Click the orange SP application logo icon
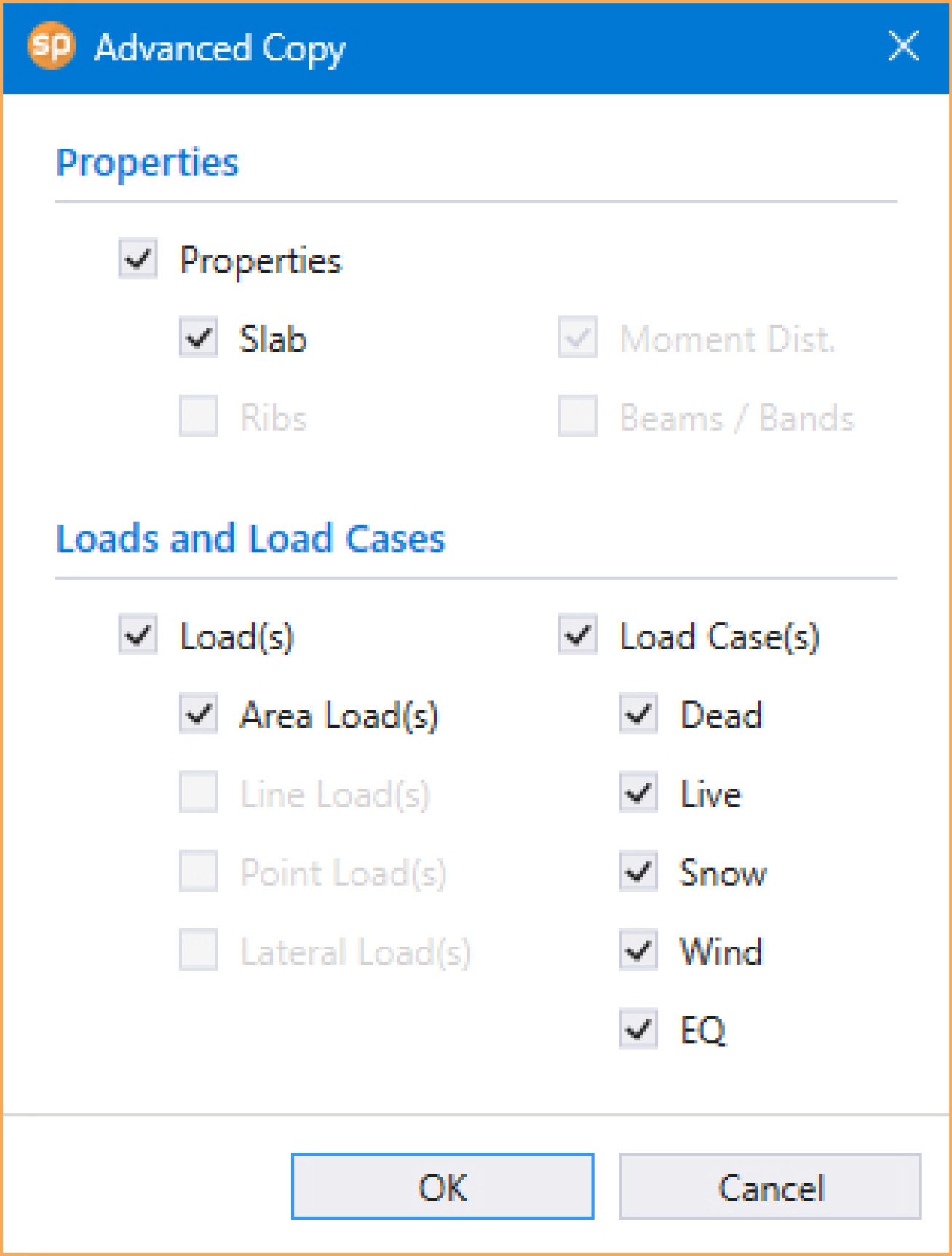 coord(51,46)
